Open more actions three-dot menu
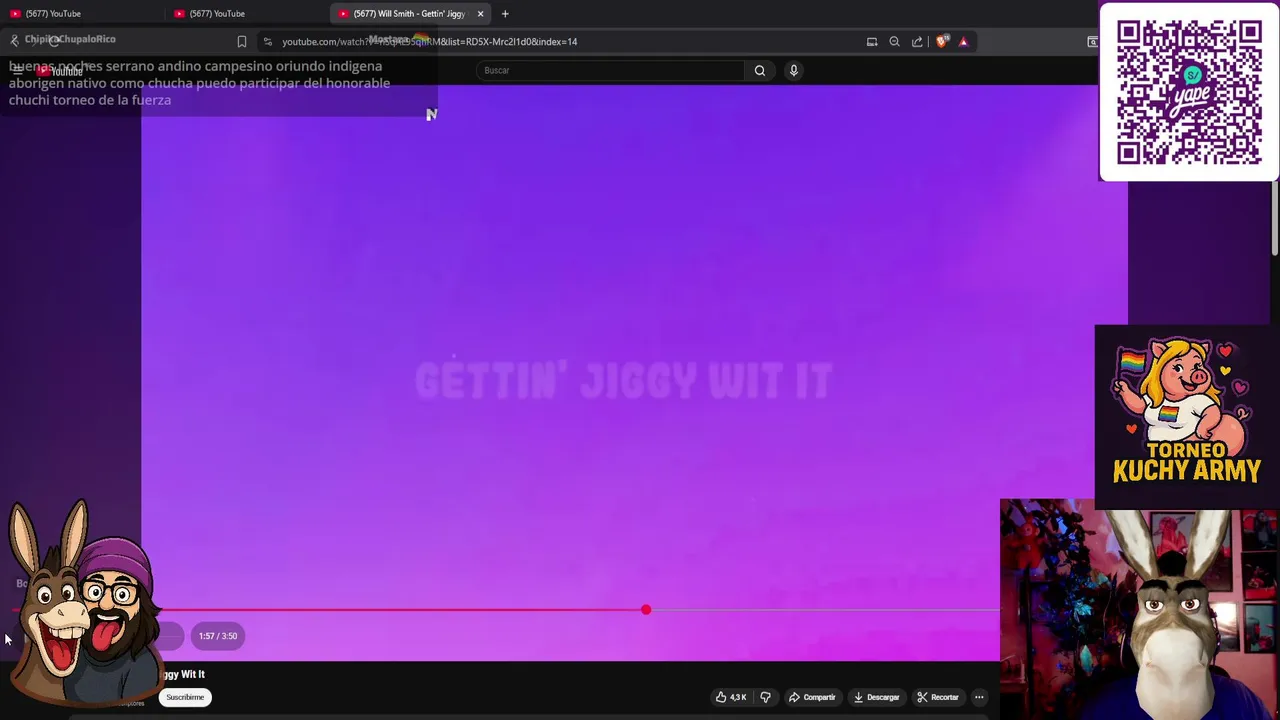Screen dimensions: 1280x720 [x=980, y=697]
